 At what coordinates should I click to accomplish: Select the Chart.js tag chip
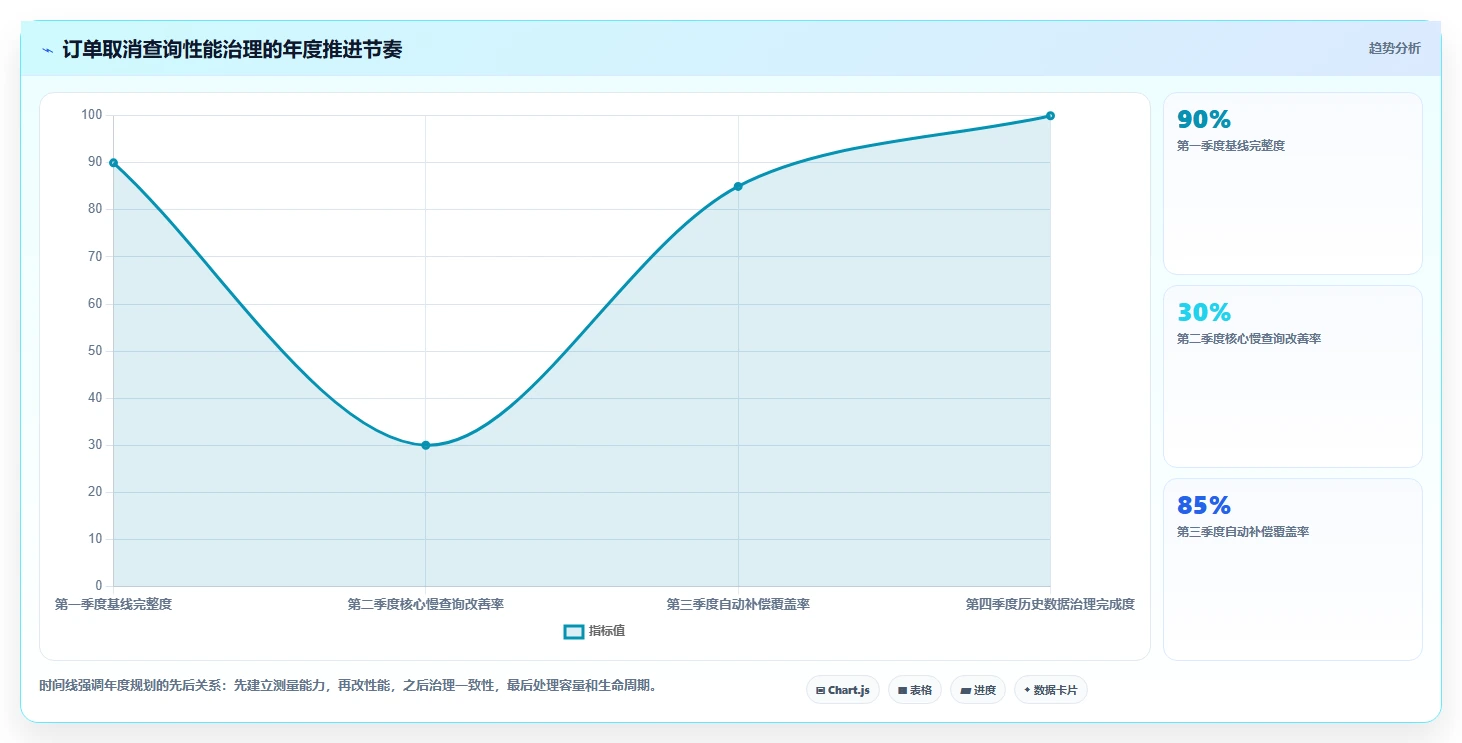point(842,690)
